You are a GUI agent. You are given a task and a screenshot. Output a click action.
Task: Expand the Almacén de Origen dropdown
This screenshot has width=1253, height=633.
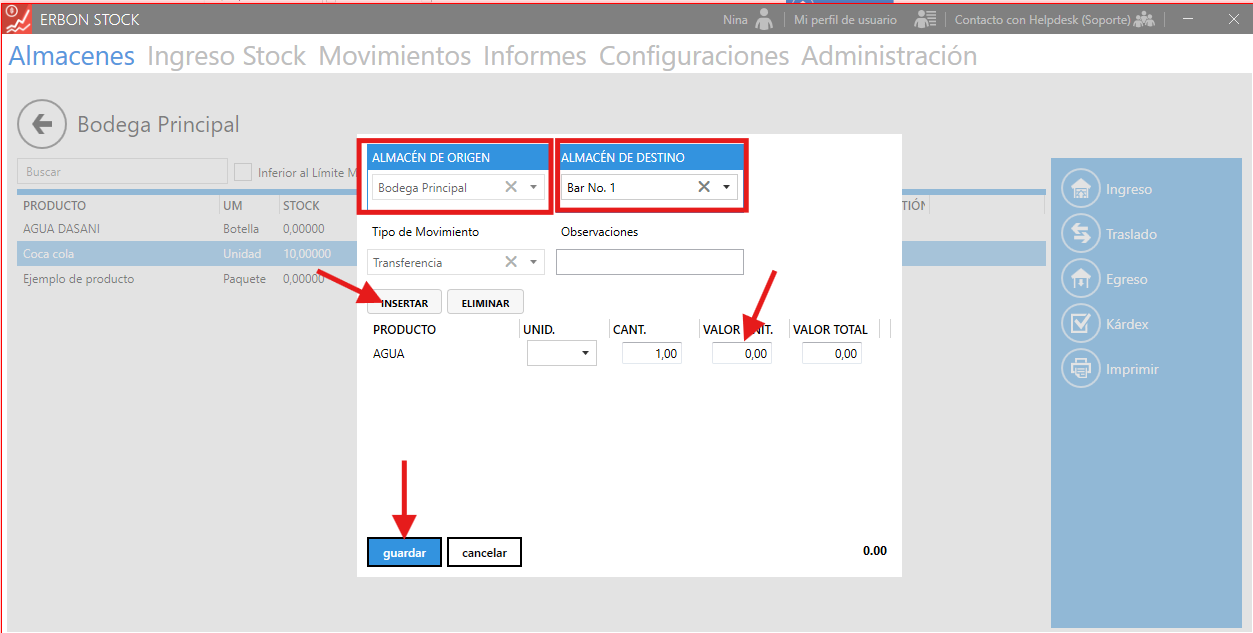pyautogui.click(x=534, y=187)
